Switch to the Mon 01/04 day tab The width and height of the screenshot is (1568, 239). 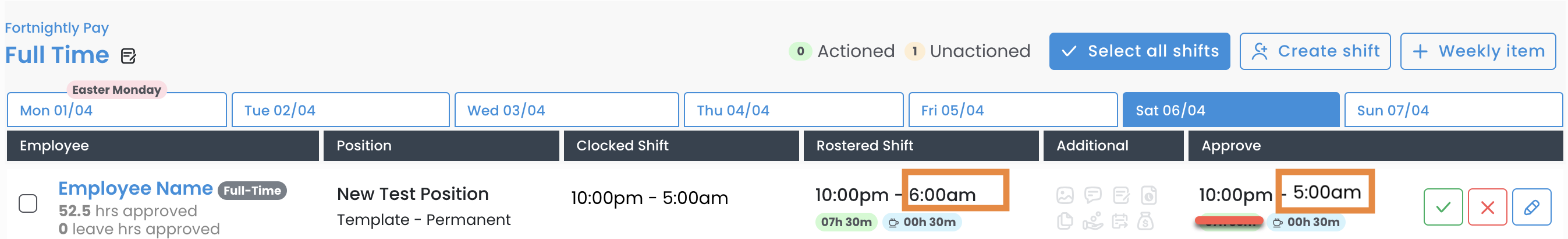117,110
